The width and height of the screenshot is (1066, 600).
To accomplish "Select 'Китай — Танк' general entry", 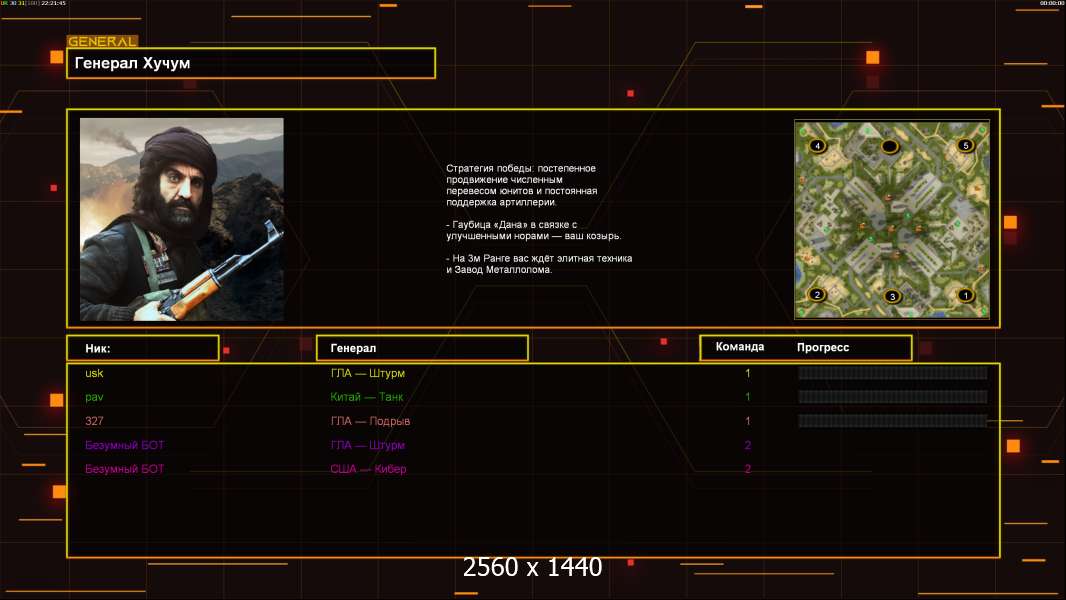I will [x=367, y=397].
